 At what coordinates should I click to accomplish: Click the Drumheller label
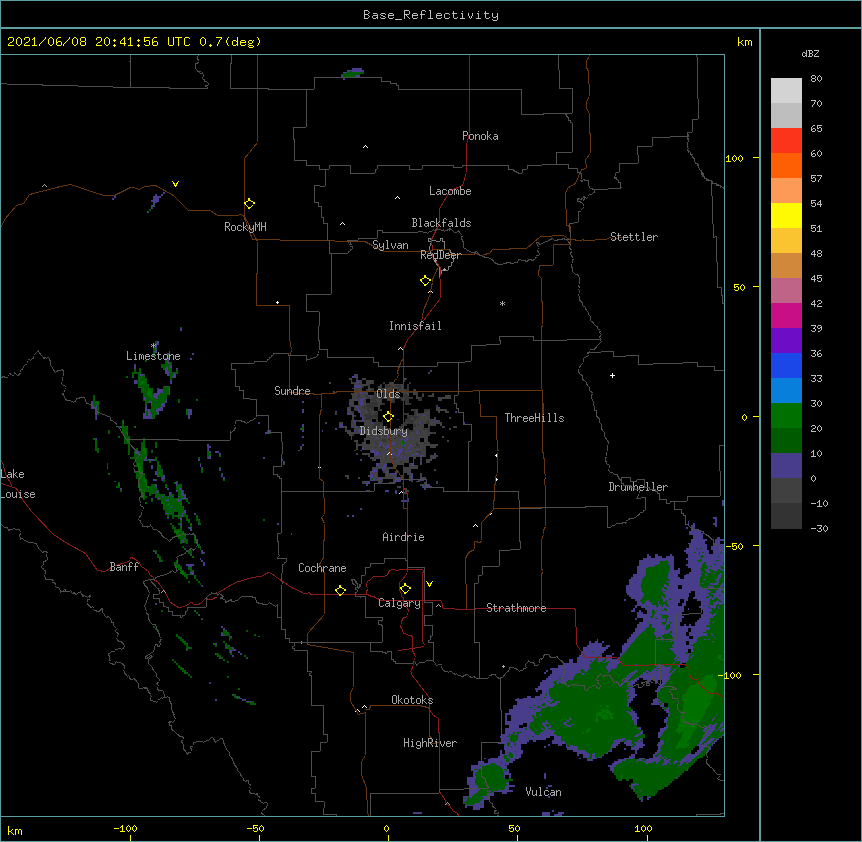pos(638,487)
